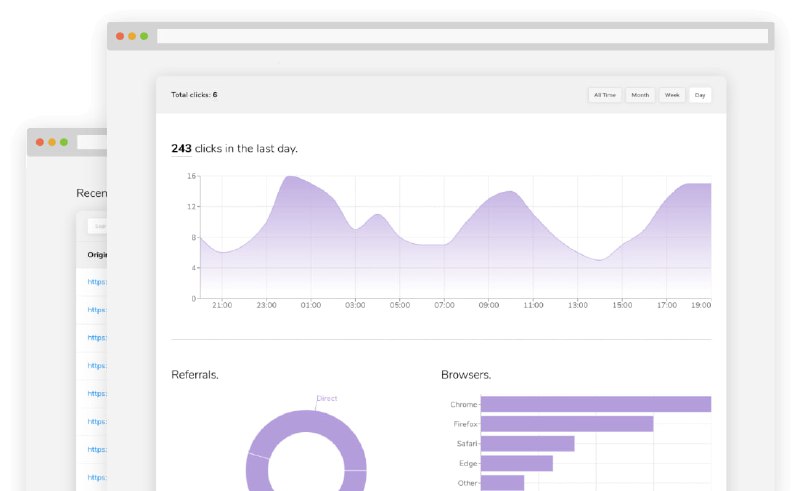Select the Day range button

(x=700, y=95)
